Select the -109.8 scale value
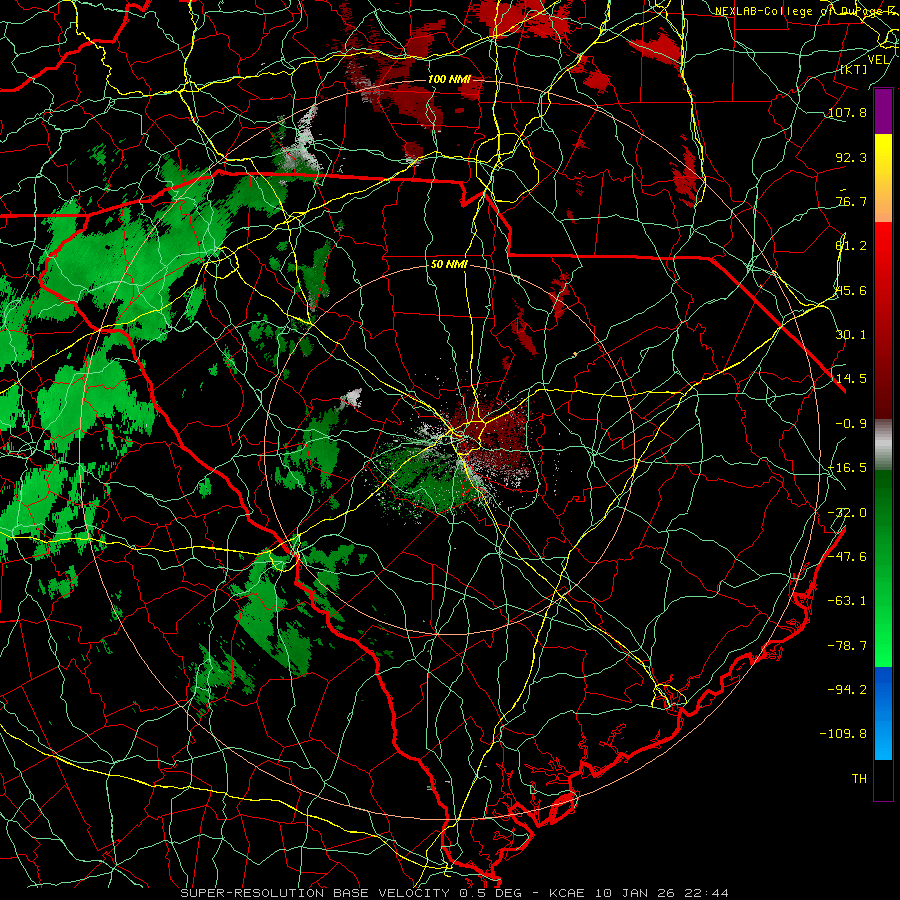 click(x=843, y=734)
